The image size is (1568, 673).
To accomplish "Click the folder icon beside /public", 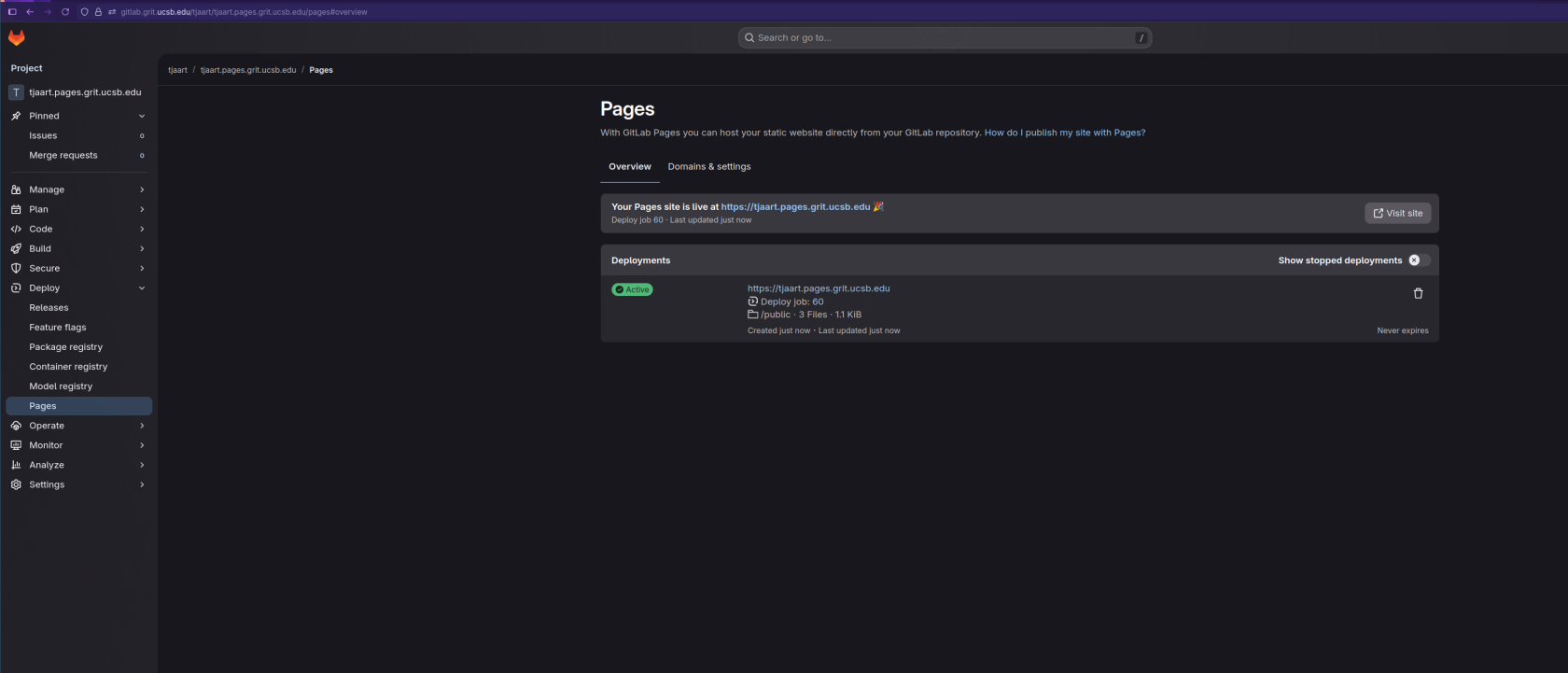I will (x=752, y=315).
